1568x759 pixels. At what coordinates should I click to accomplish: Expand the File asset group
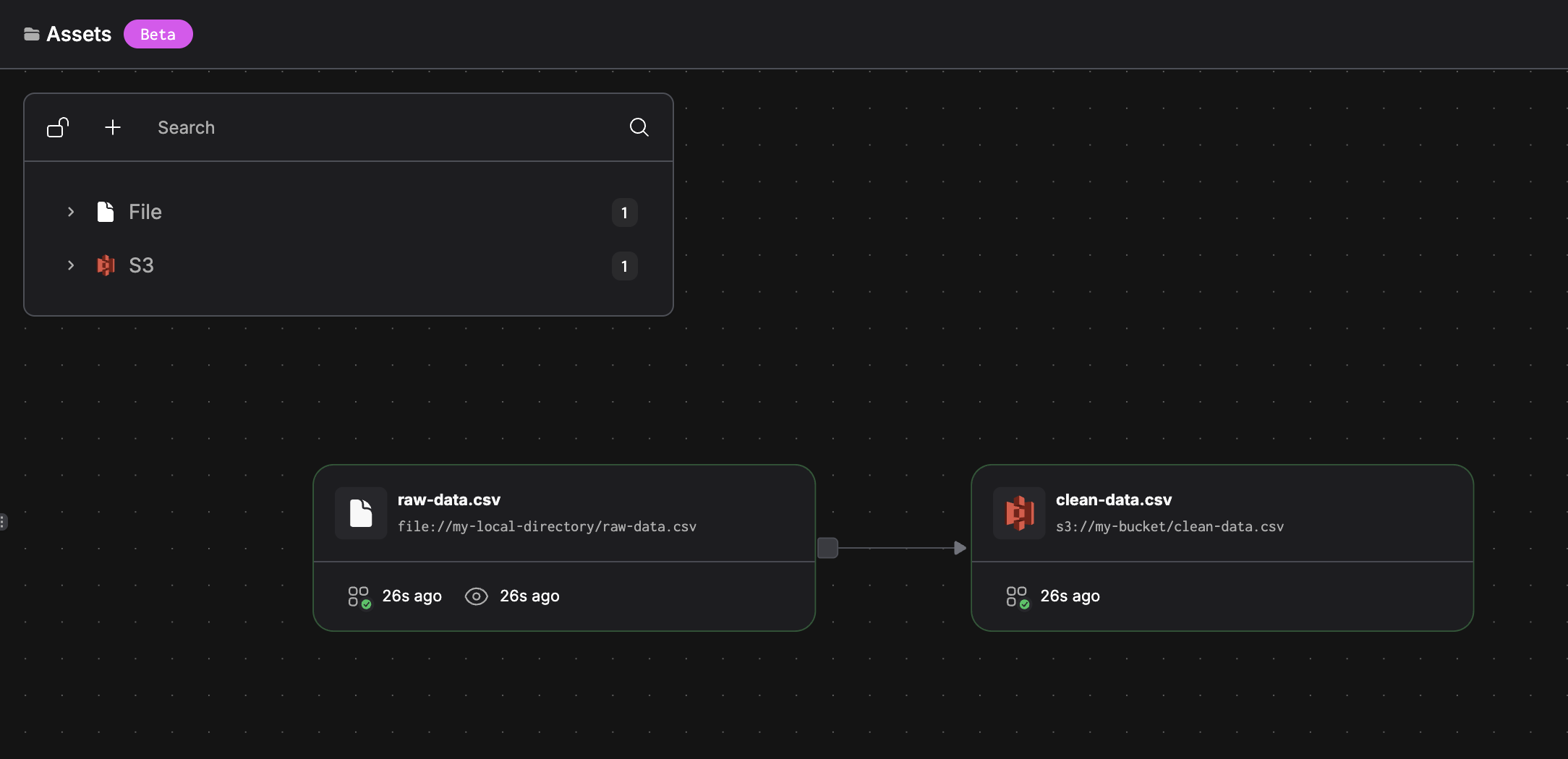70,212
